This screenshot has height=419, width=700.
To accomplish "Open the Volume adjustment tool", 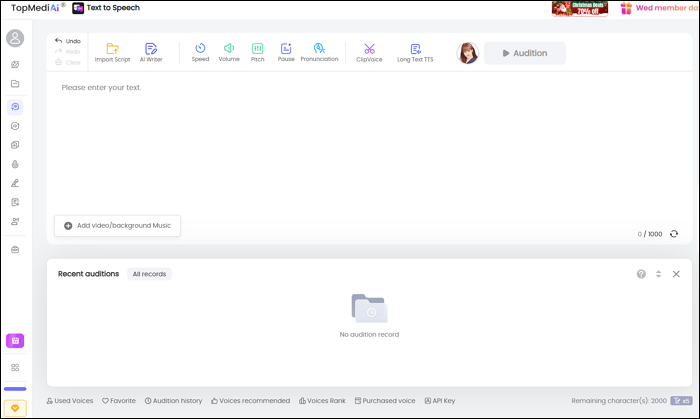I will 229,48.
